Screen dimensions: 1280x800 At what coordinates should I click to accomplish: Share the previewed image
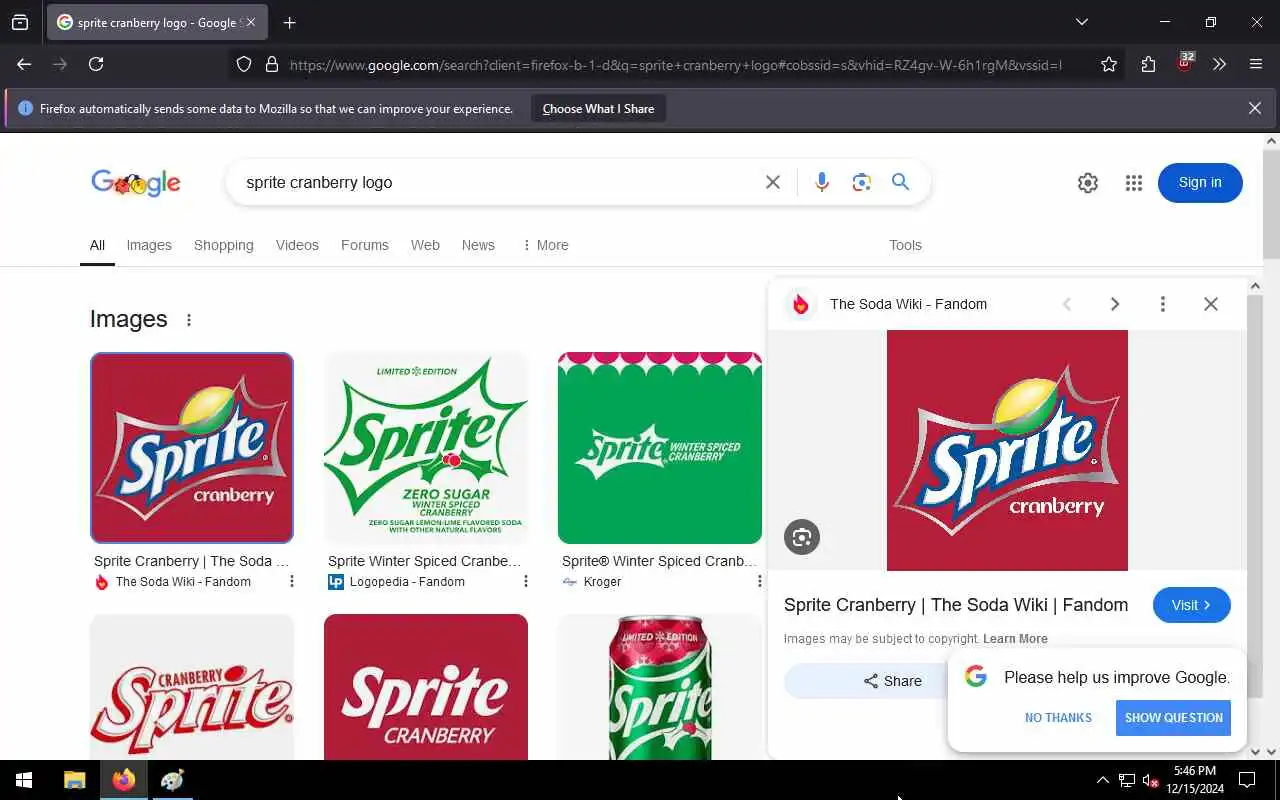coord(893,681)
